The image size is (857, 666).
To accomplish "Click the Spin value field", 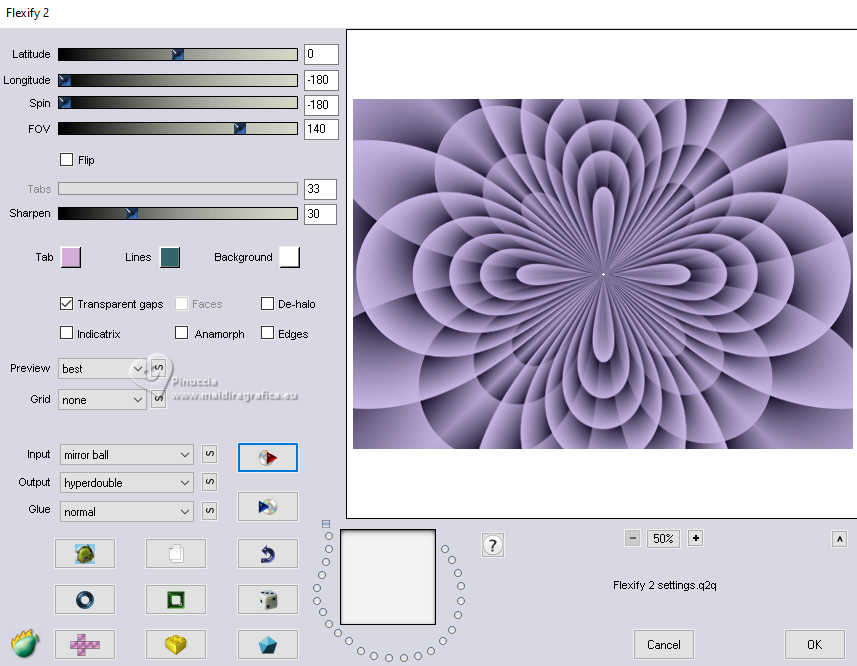I will (x=321, y=104).
